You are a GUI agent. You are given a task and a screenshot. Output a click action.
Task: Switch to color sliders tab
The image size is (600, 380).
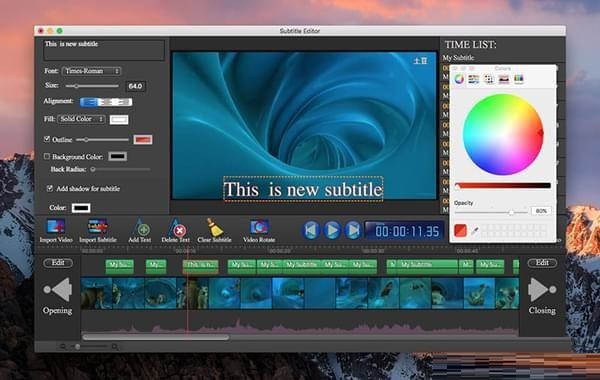(474, 79)
